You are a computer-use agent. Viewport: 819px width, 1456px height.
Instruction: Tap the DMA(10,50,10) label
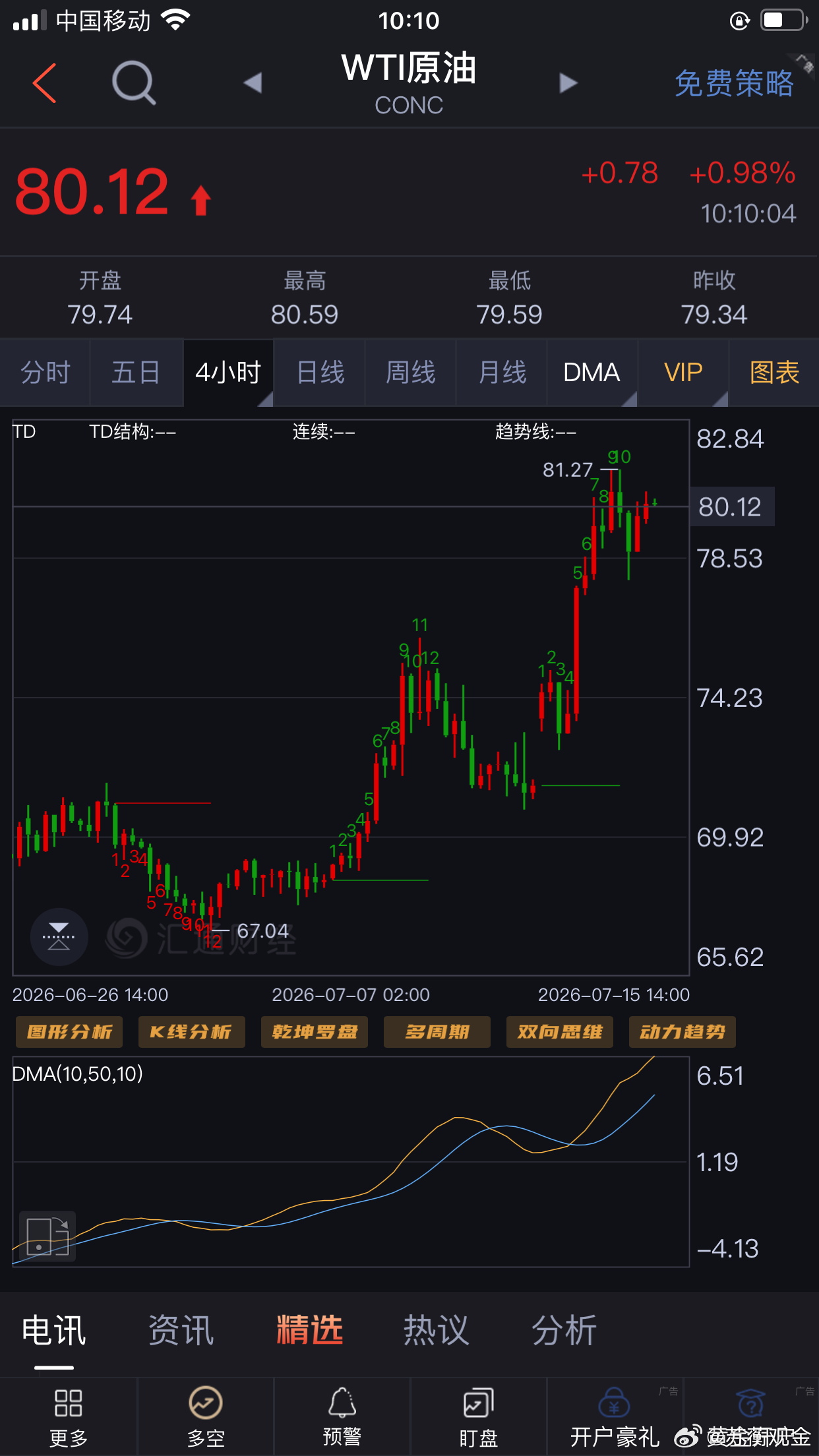tap(78, 1074)
